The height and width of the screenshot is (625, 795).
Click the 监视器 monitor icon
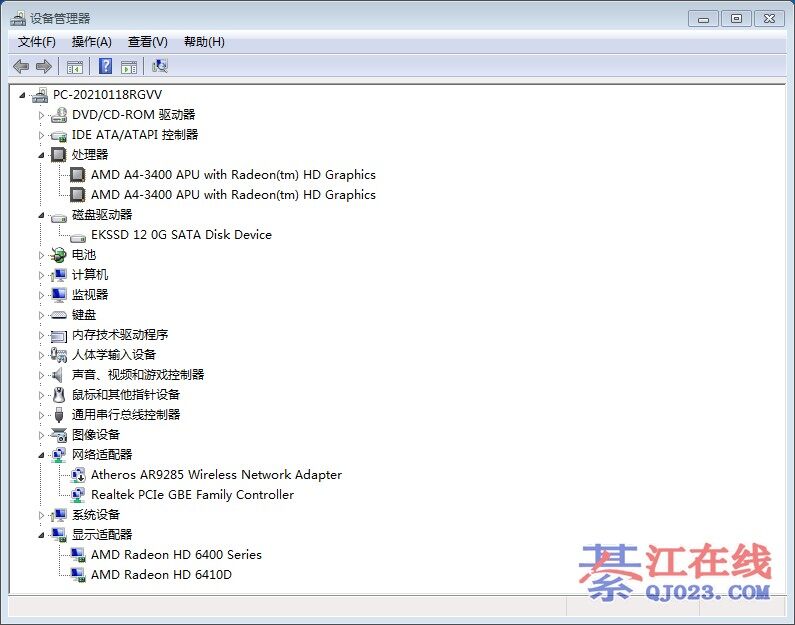tap(59, 295)
